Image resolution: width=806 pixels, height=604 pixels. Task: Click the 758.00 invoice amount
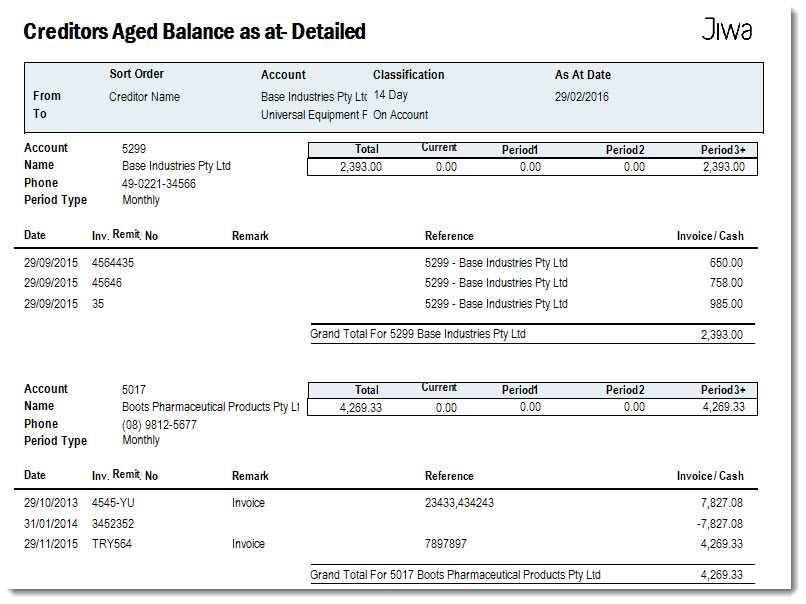726,283
